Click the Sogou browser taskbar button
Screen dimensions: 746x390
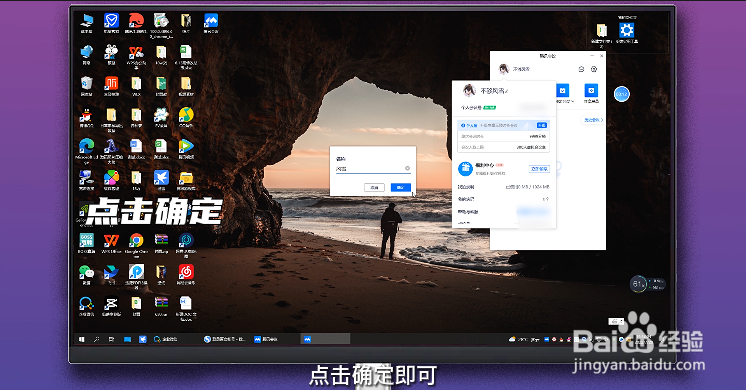click(x=224, y=339)
